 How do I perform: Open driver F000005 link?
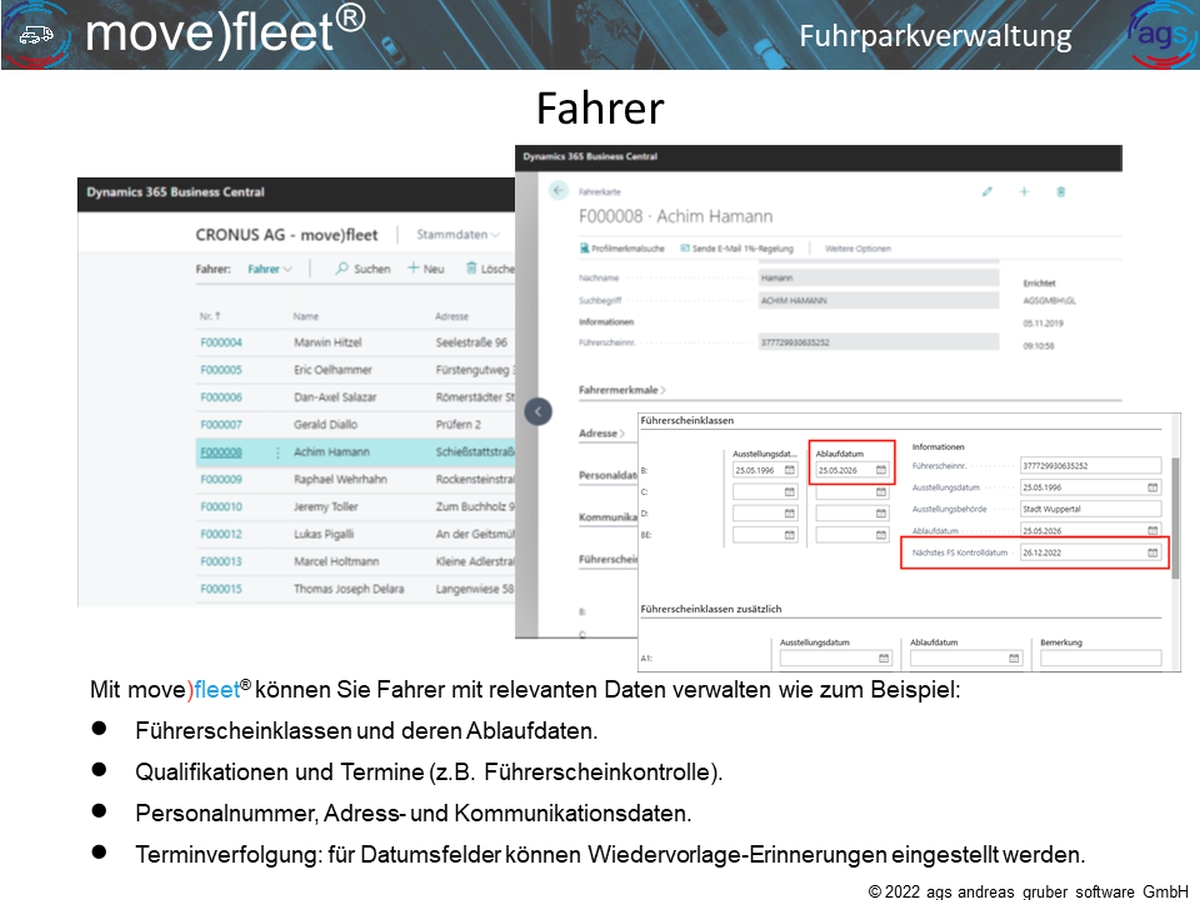point(221,370)
